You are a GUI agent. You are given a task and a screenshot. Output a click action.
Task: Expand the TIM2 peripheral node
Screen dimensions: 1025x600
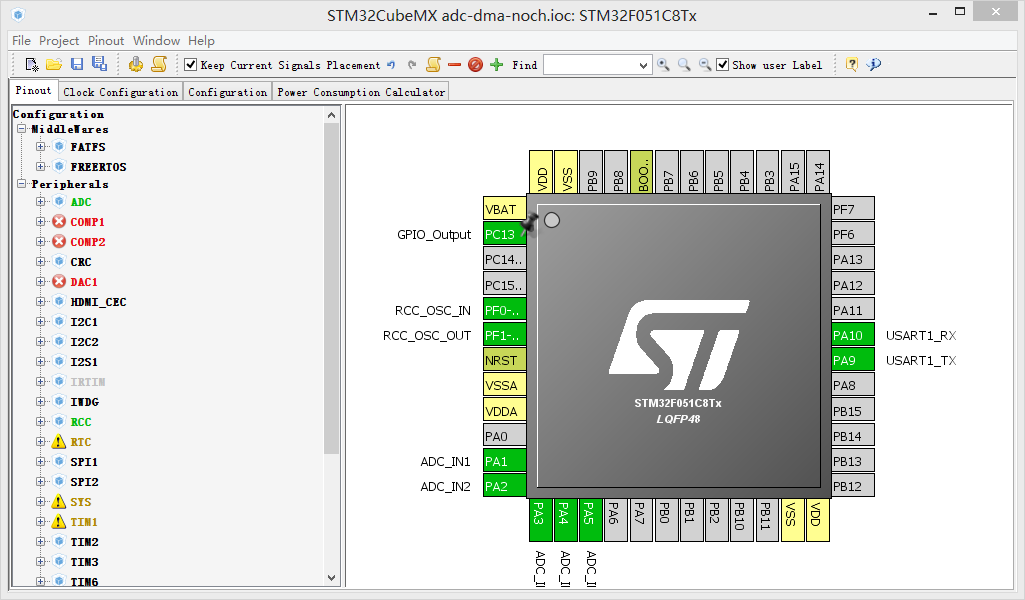tap(41, 541)
